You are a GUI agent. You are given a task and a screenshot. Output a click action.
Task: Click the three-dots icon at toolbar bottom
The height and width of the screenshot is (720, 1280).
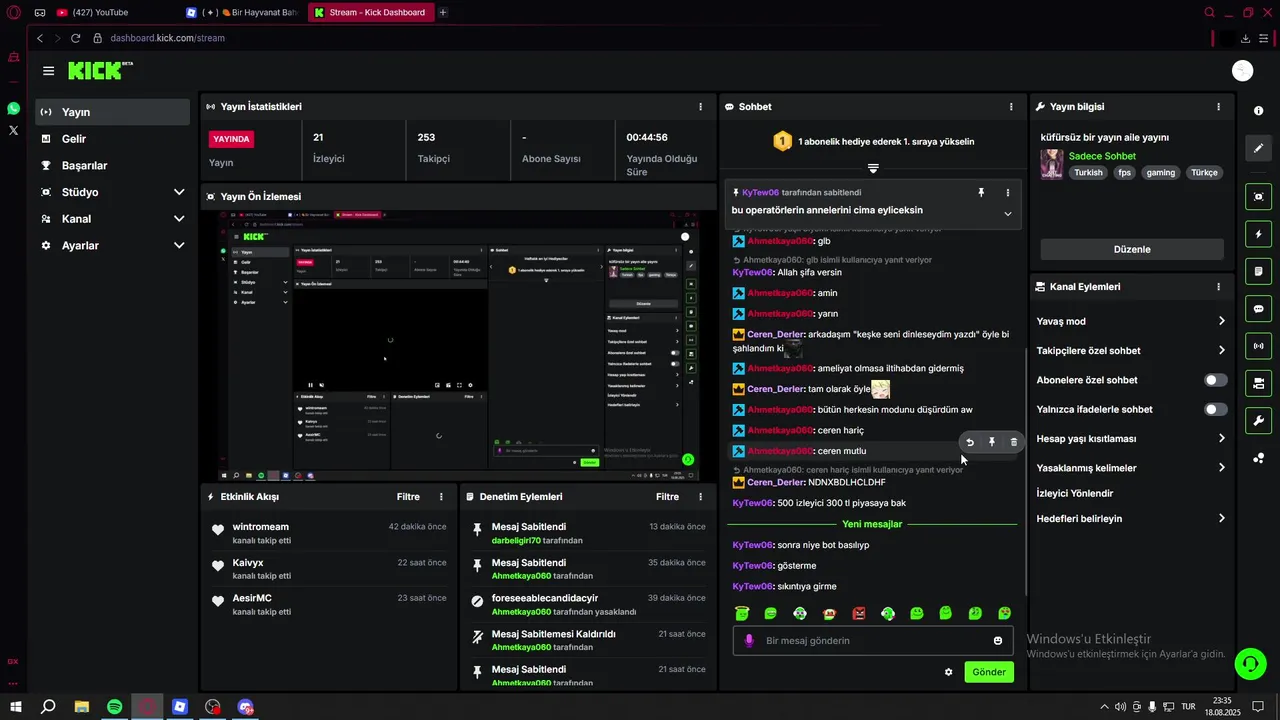(1258, 458)
